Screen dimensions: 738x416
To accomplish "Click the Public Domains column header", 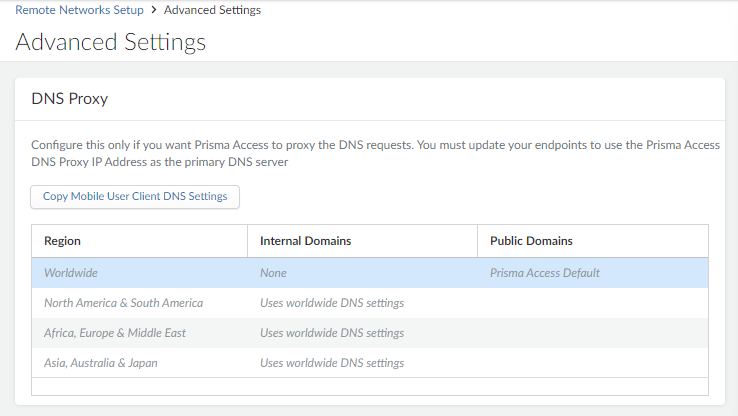I will tap(530, 241).
